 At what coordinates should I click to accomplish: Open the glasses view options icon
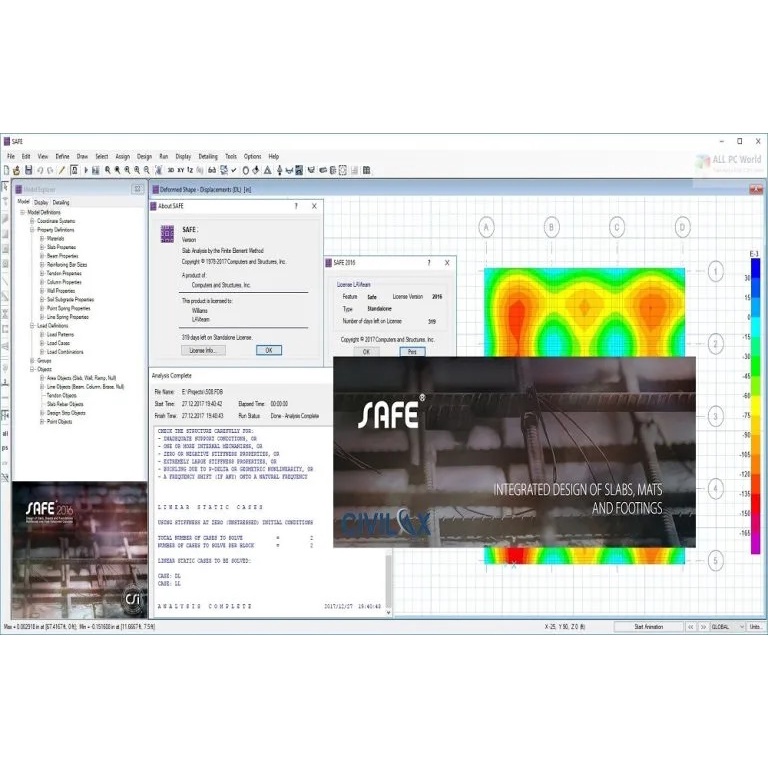click(x=212, y=170)
